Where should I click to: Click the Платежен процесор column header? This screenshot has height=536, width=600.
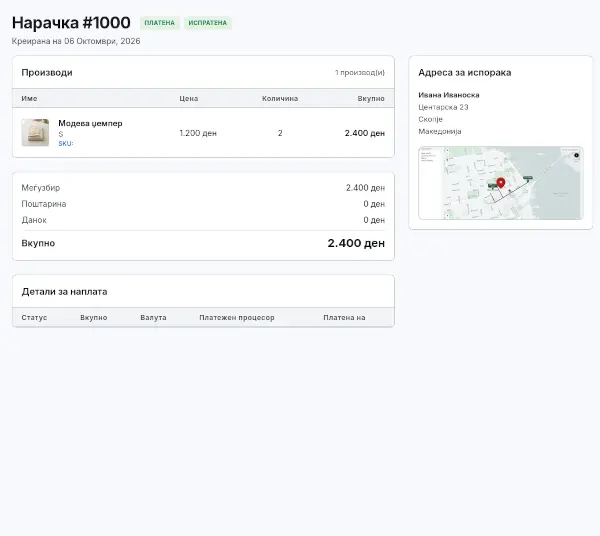pyautogui.click(x=237, y=317)
